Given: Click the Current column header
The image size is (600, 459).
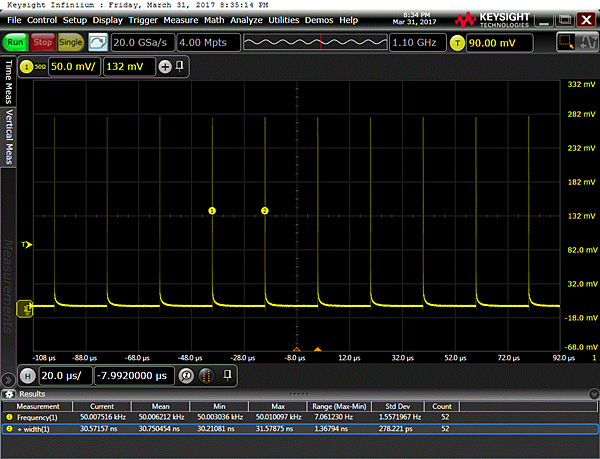Looking at the screenshot, I should pos(102,406).
